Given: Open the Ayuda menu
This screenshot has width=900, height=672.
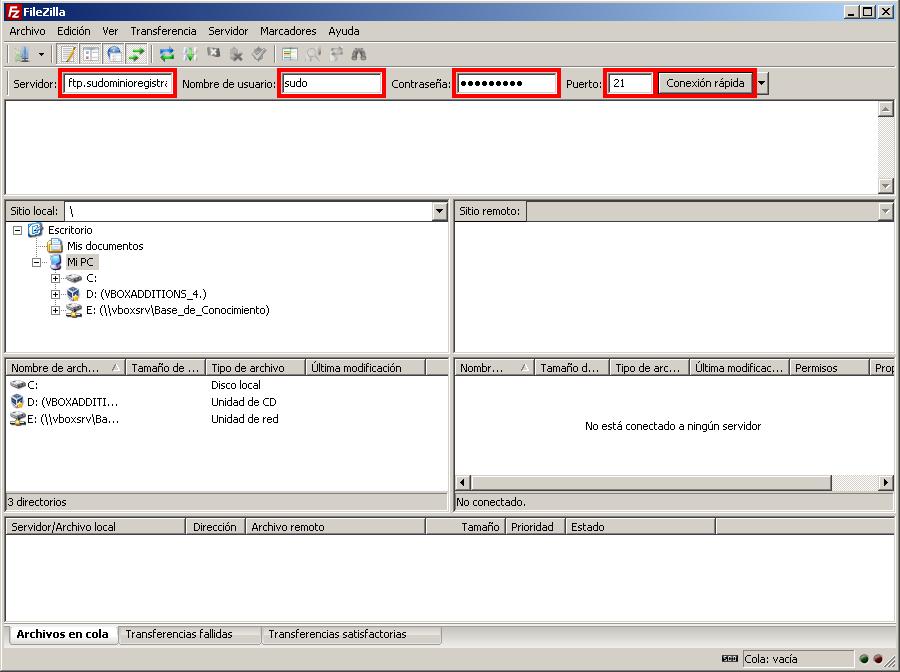Looking at the screenshot, I should click(344, 31).
